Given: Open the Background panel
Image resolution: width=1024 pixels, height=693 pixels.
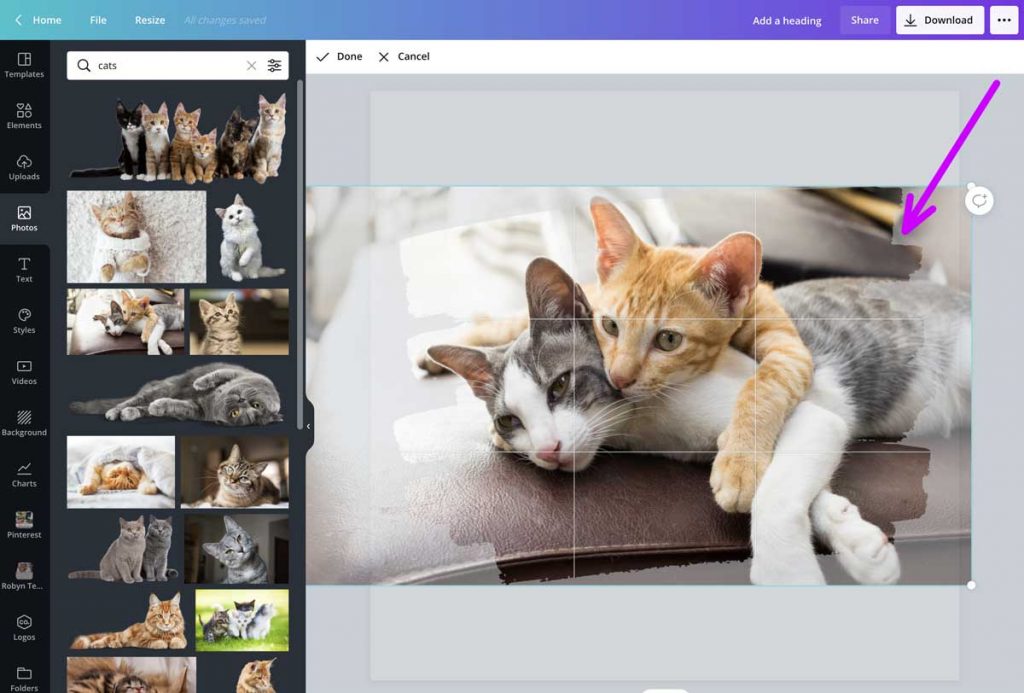Looking at the screenshot, I should (24, 424).
